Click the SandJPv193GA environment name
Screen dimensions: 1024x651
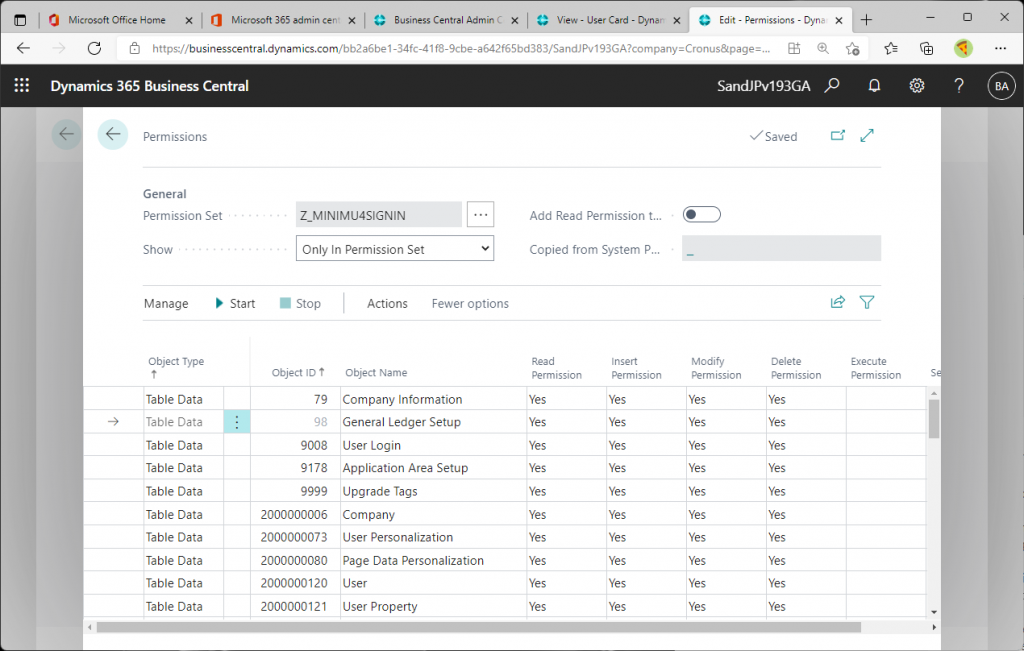tap(763, 86)
